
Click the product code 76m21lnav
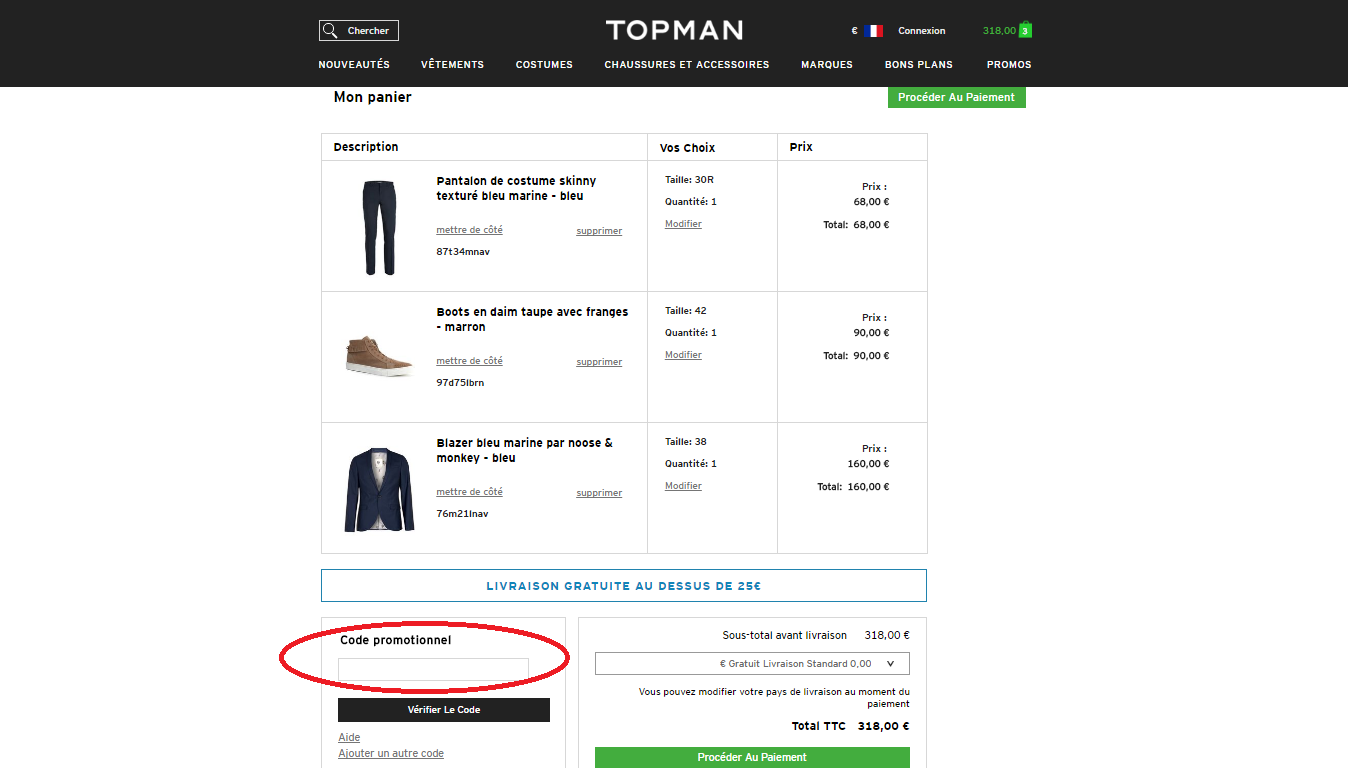[x=462, y=514]
